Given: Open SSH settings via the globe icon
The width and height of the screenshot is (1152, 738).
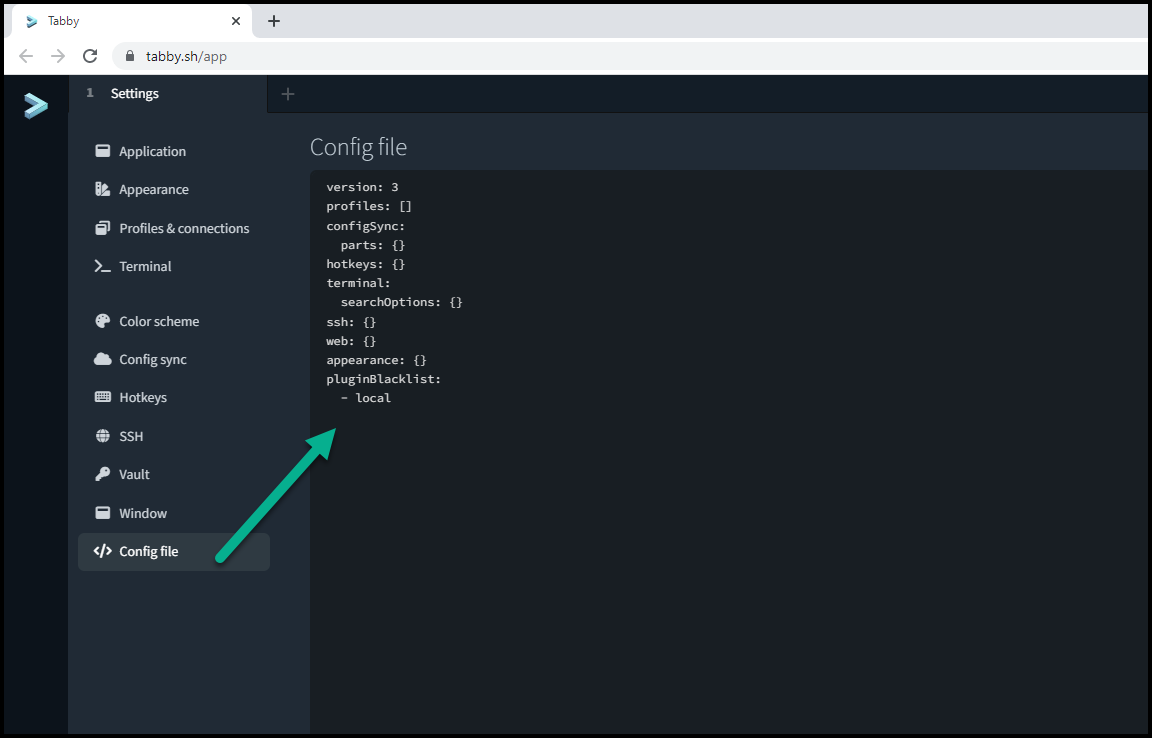Looking at the screenshot, I should coord(103,436).
